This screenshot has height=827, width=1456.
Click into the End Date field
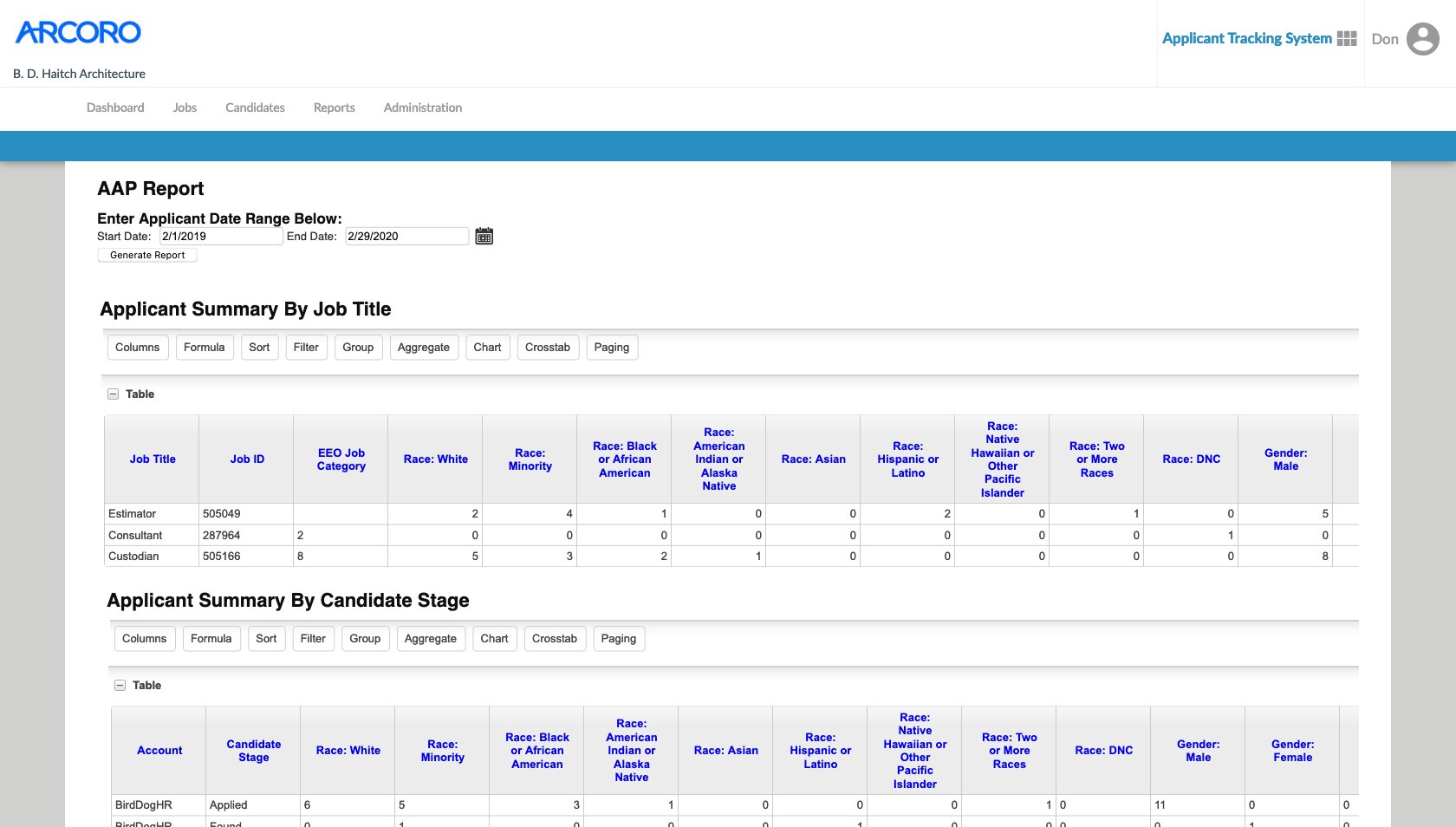[406, 236]
